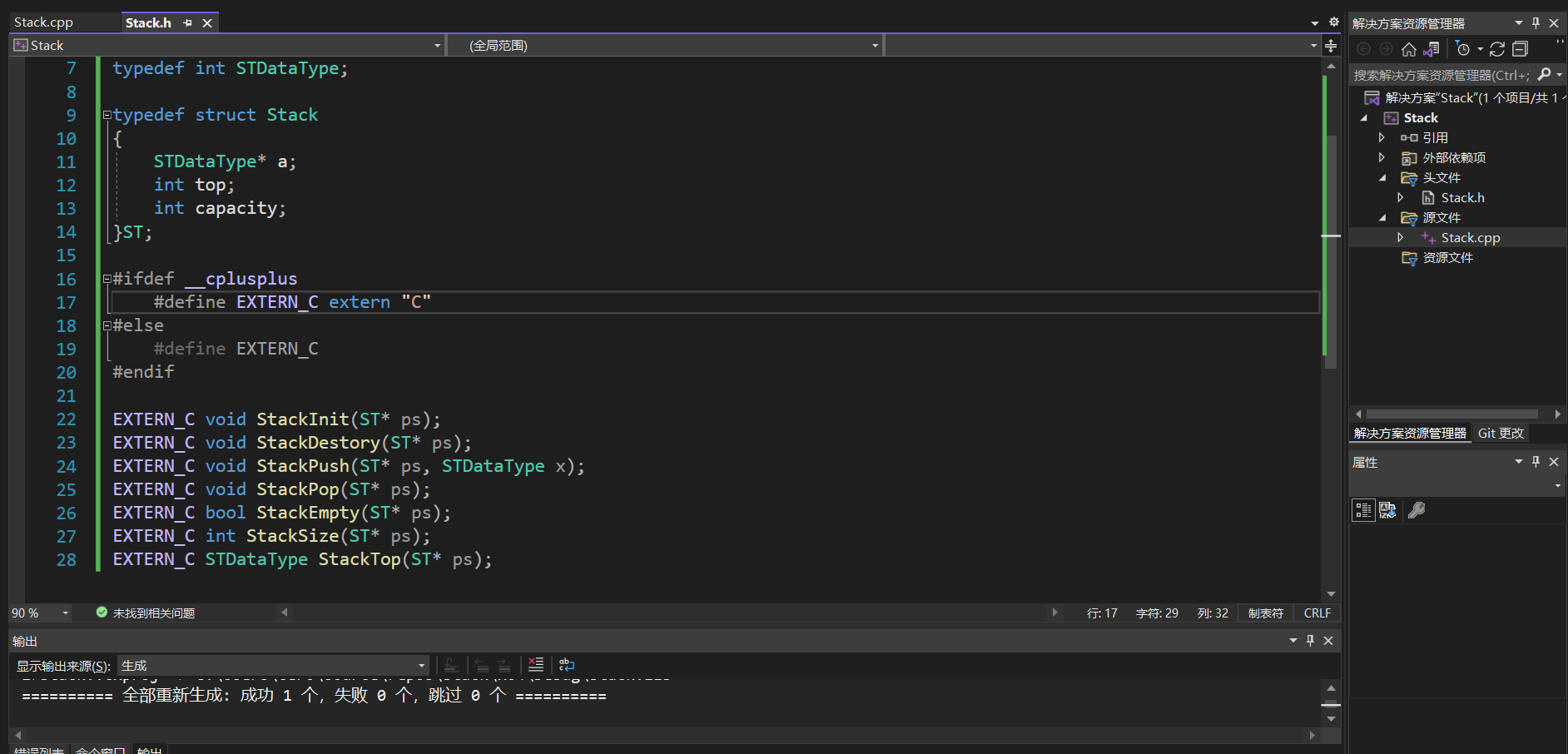The height and width of the screenshot is (754, 1568).
Task: Click the Solution Explorer search magnifier
Action: tap(1544, 75)
